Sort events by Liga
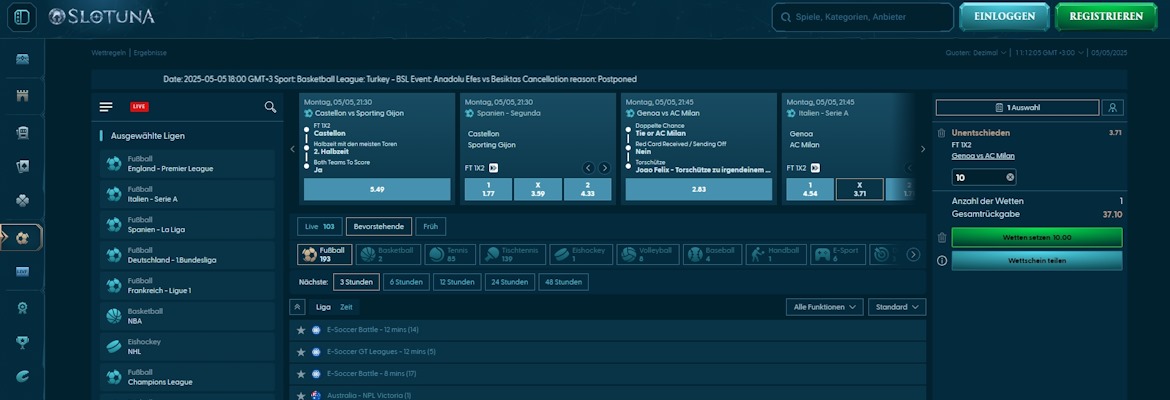1170x400 pixels. click(322, 307)
